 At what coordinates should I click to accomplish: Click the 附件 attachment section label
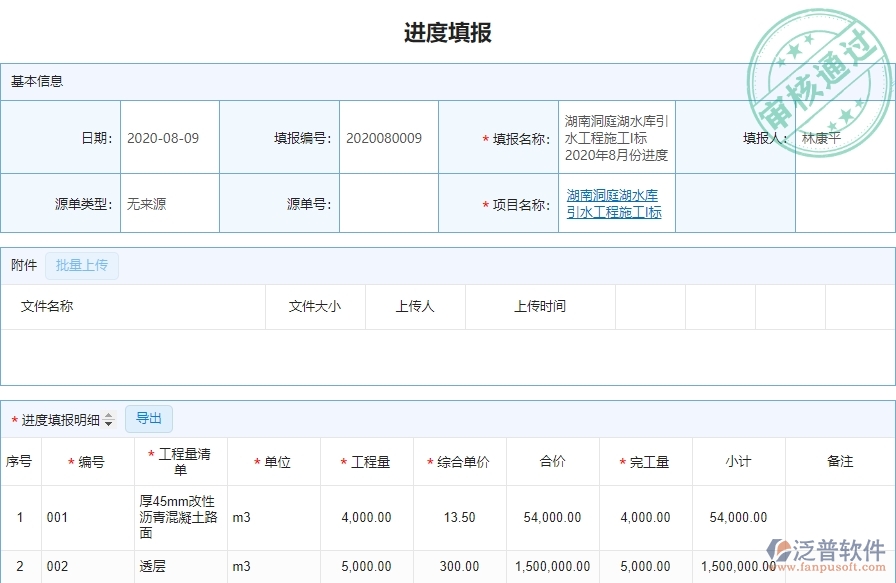click(x=23, y=265)
